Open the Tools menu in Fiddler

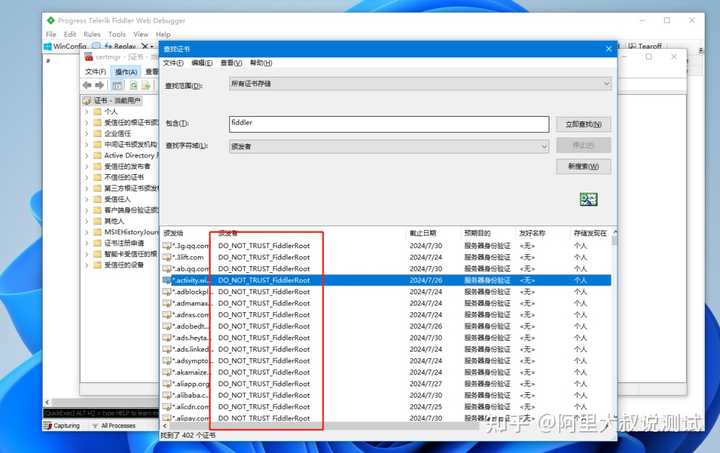(x=117, y=34)
